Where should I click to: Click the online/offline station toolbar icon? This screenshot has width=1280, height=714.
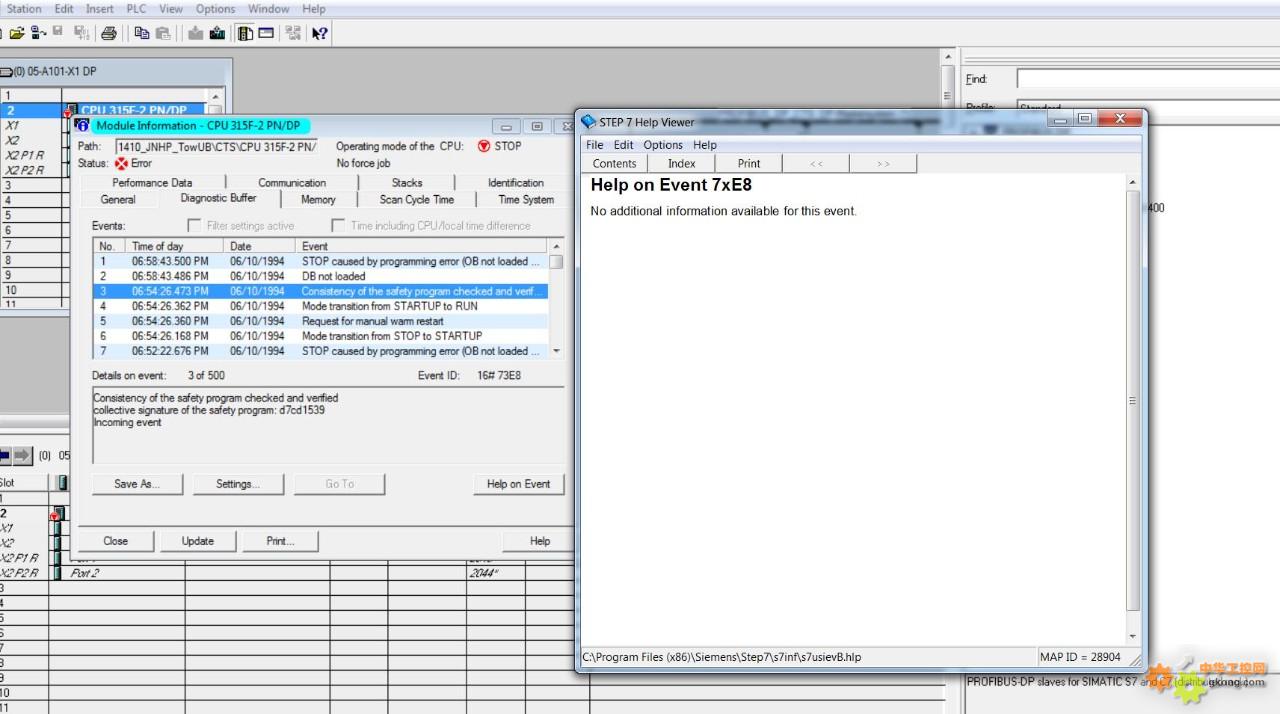point(38,33)
